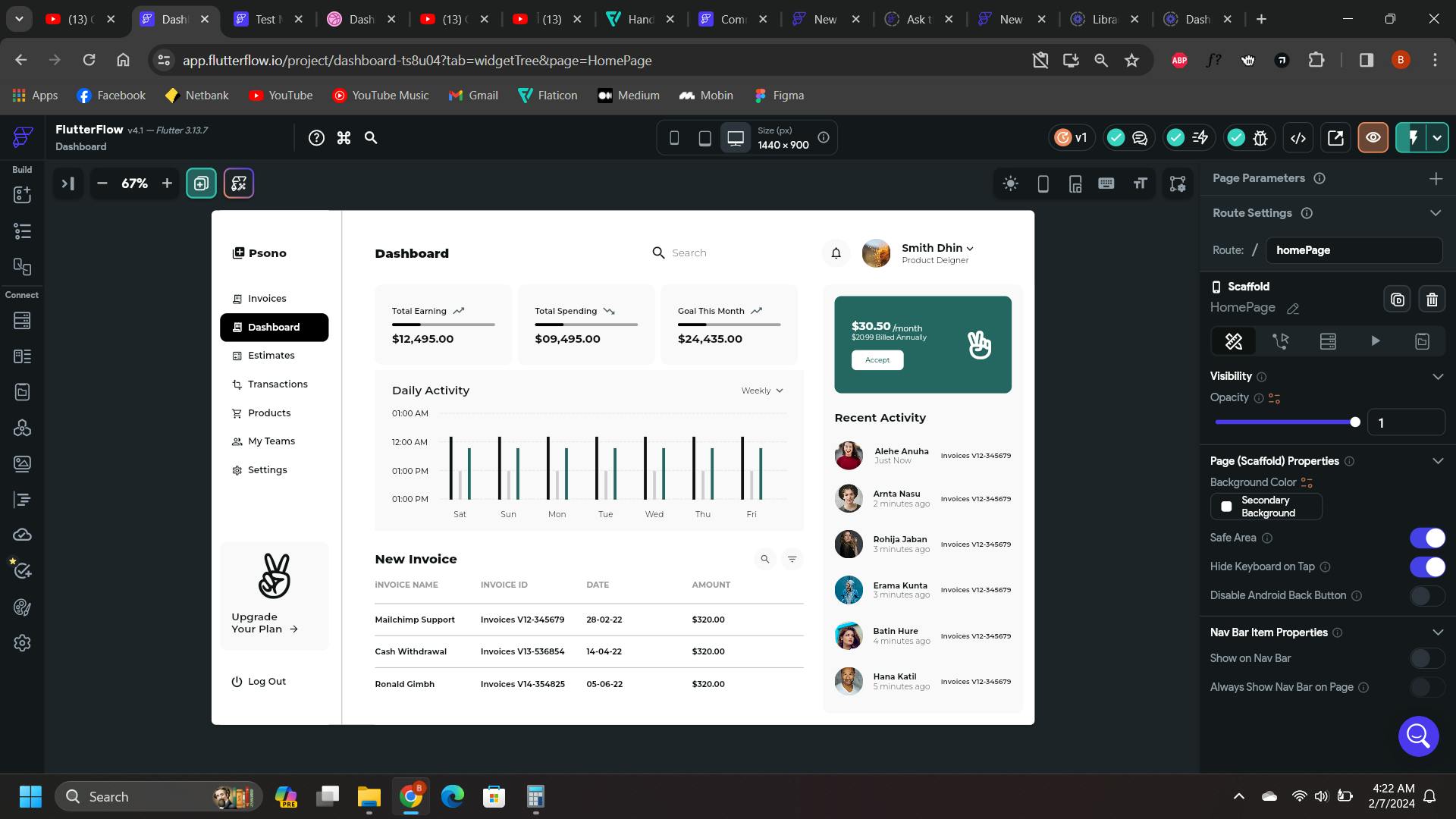Open the Widget Tree panel icon
Screen dimensions: 1456x819
click(x=22, y=231)
